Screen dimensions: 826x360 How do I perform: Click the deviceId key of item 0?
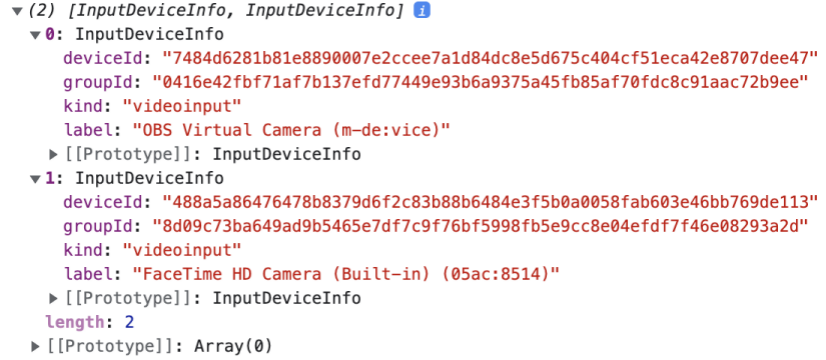[107, 59]
